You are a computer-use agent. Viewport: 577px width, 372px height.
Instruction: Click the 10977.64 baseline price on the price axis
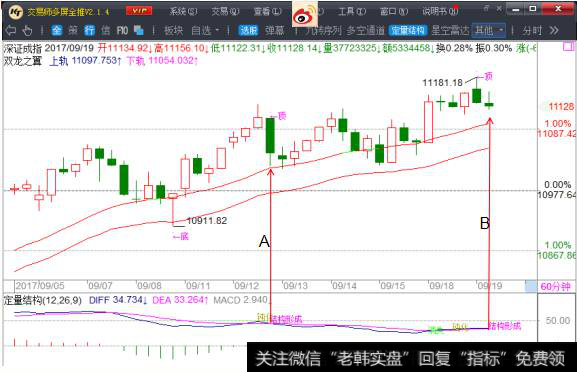pos(557,195)
